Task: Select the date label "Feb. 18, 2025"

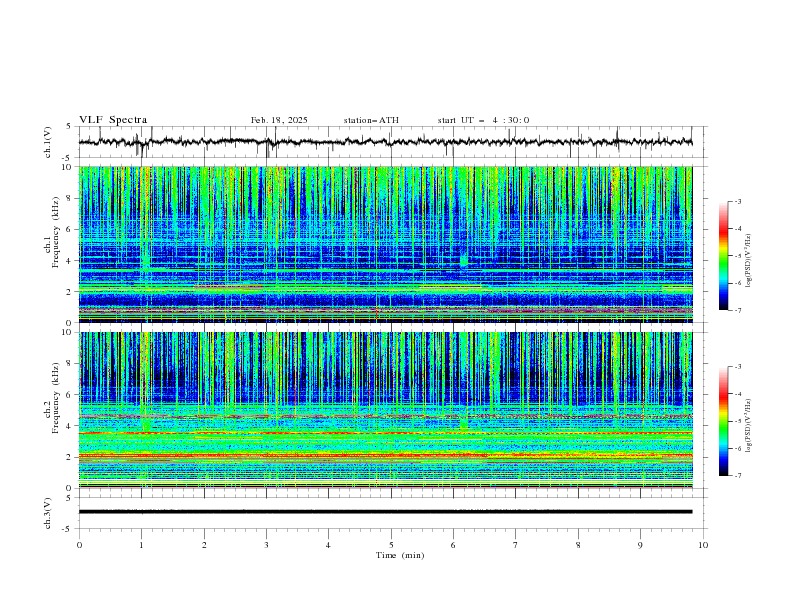Action: click(x=279, y=120)
